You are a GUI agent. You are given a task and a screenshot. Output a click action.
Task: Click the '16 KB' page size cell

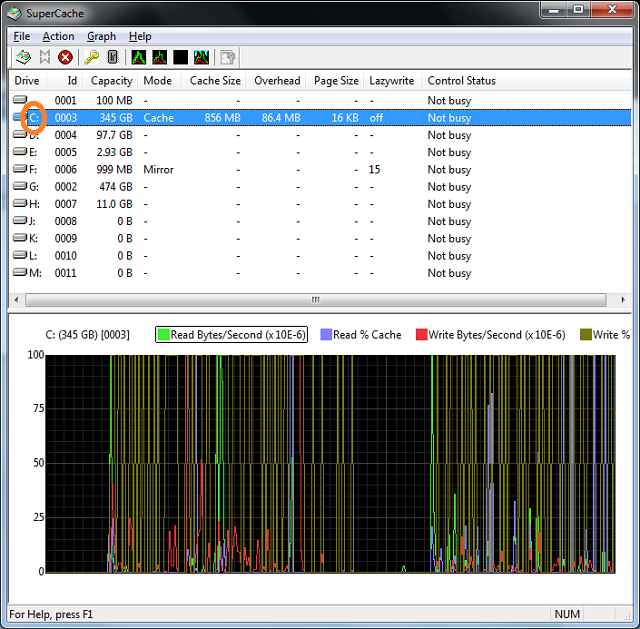[x=345, y=118]
